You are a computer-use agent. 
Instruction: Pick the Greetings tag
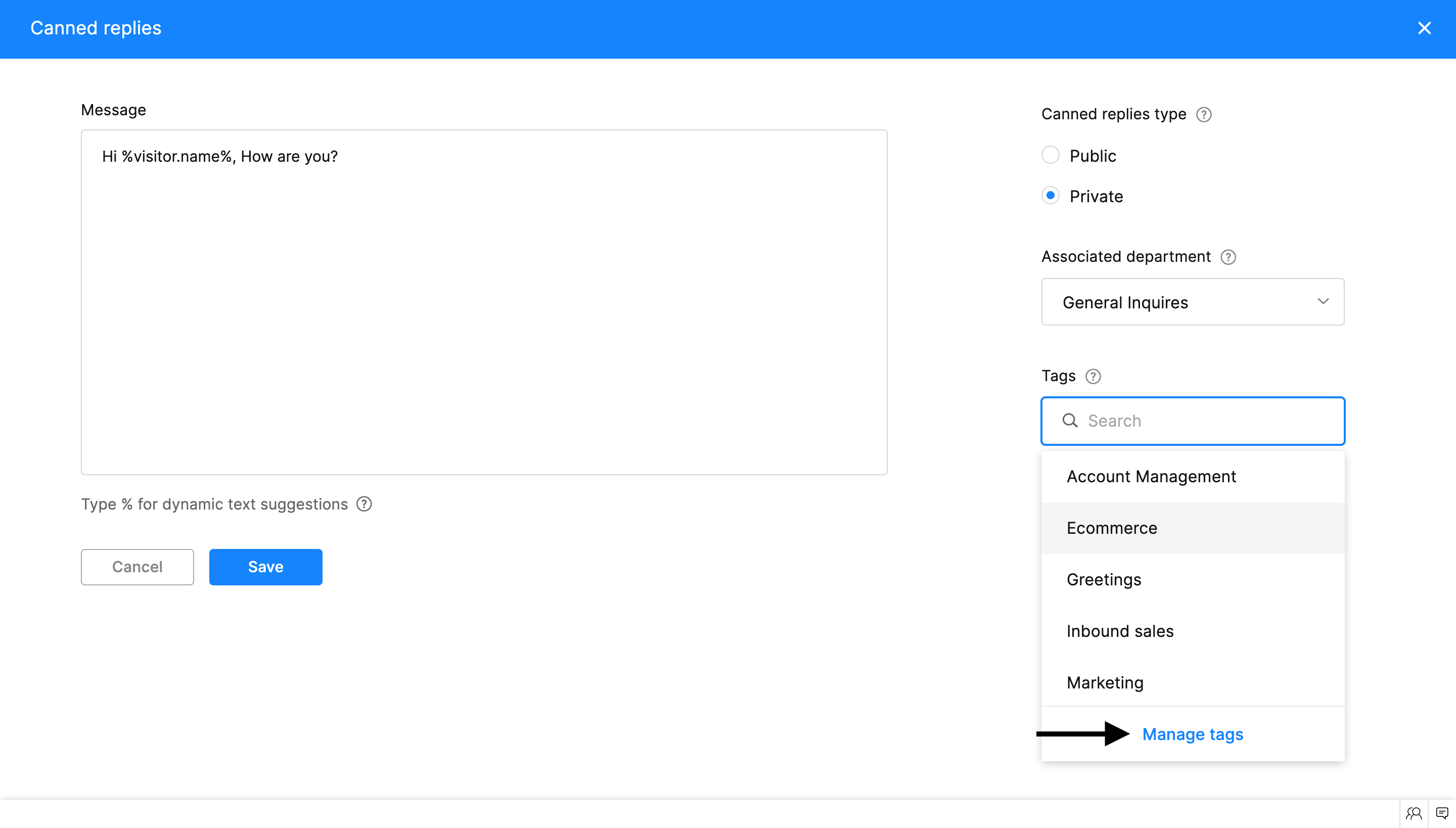coord(1104,579)
